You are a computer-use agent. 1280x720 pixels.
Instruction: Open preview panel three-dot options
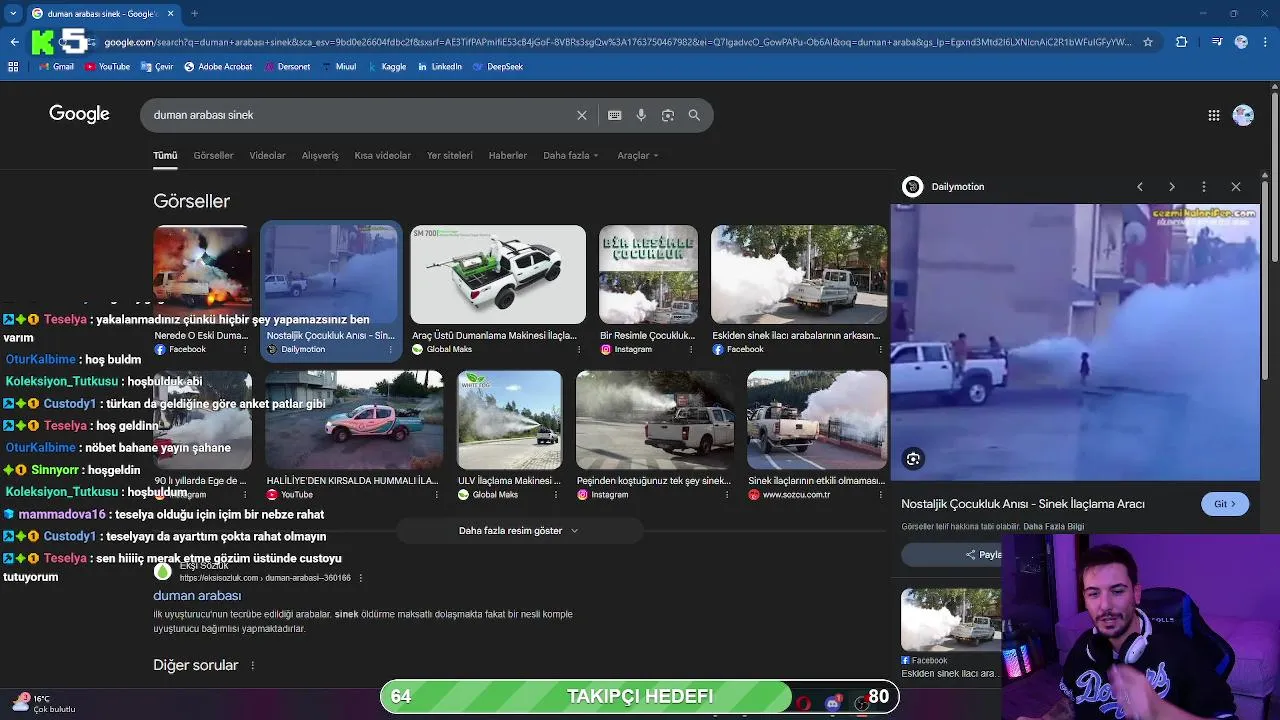coord(1204,187)
